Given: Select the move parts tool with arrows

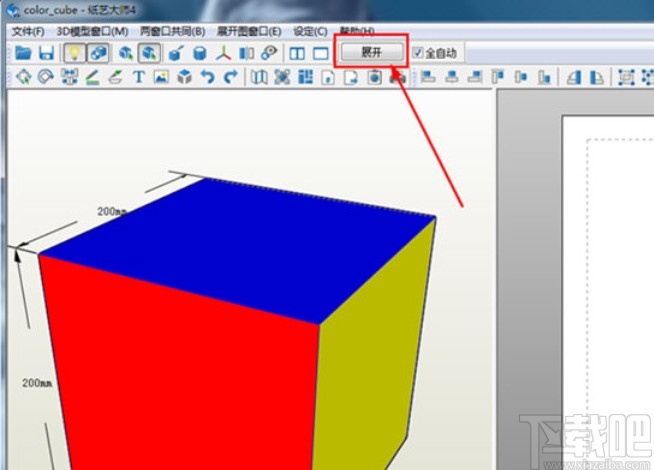Looking at the screenshot, I should (23, 77).
